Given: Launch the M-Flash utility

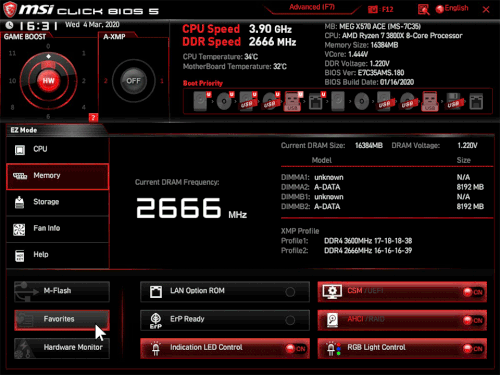Looking at the screenshot, I should pos(62,291).
